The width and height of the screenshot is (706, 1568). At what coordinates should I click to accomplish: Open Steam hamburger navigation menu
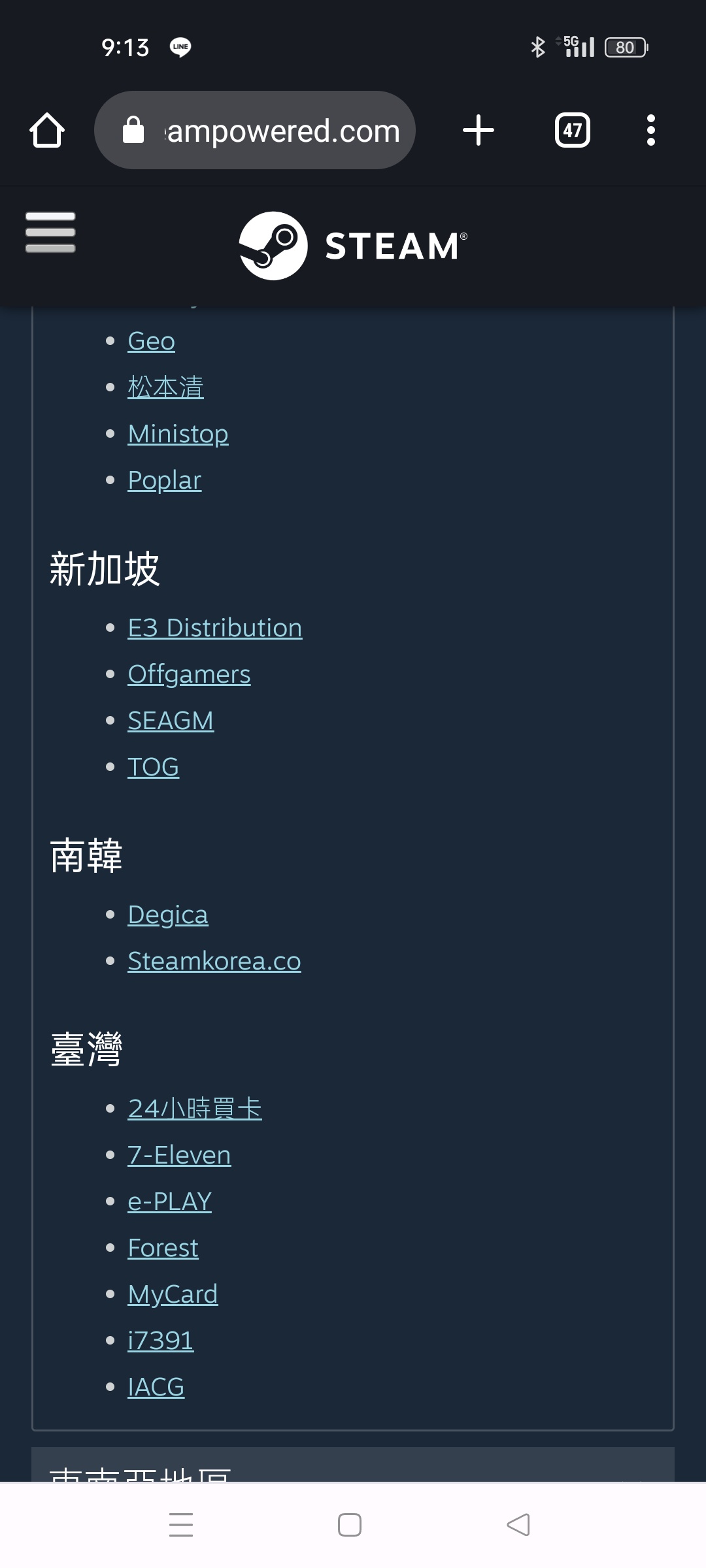click(x=50, y=232)
